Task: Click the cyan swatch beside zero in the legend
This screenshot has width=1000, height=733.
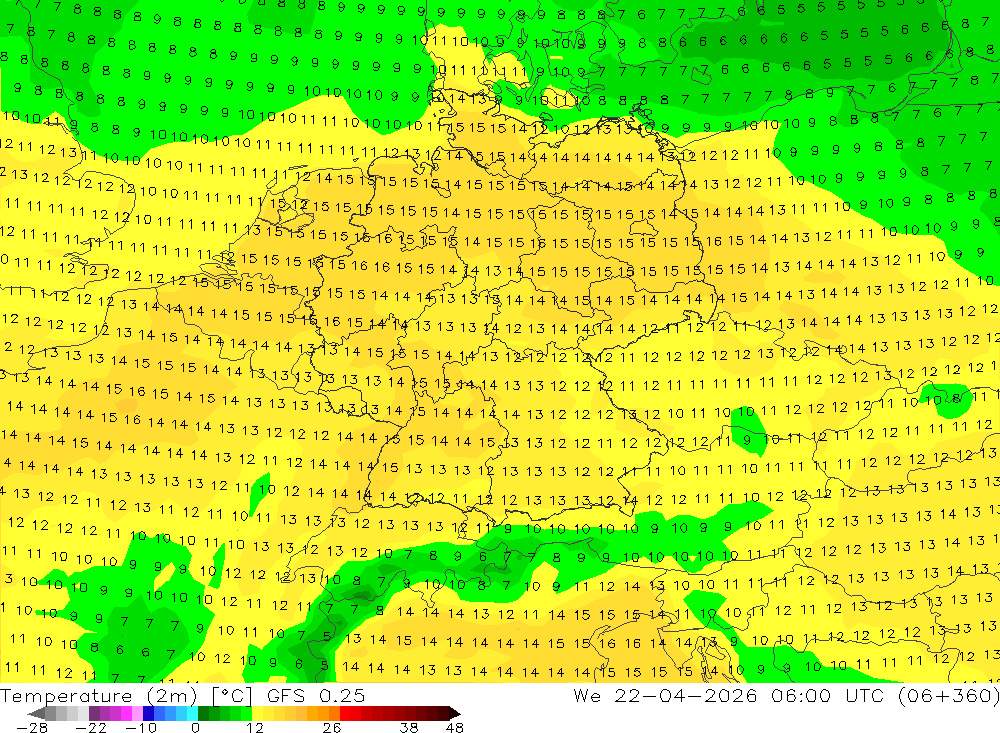Action: click(192, 713)
